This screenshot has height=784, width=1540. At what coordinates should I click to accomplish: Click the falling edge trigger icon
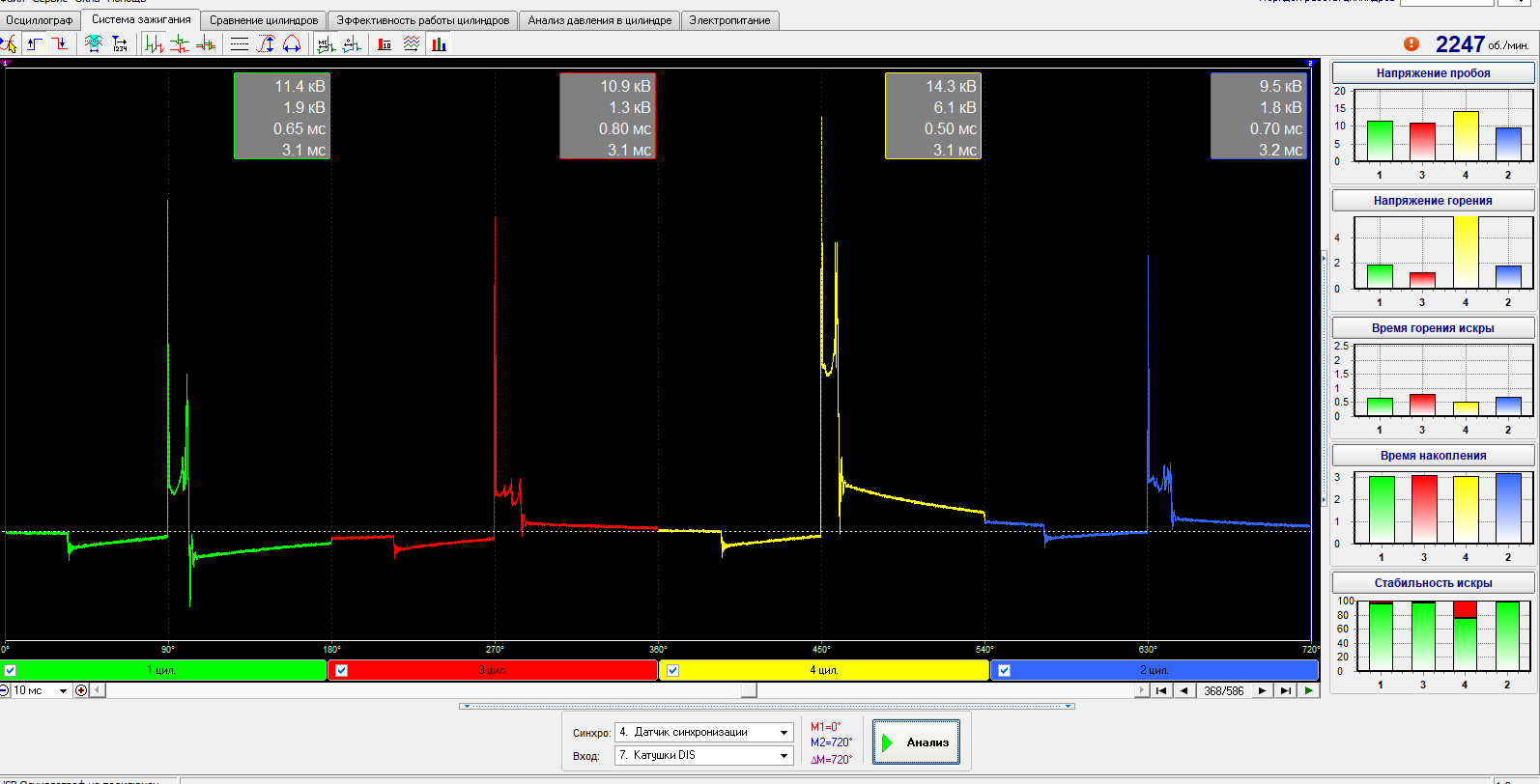[x=60, y=43]
